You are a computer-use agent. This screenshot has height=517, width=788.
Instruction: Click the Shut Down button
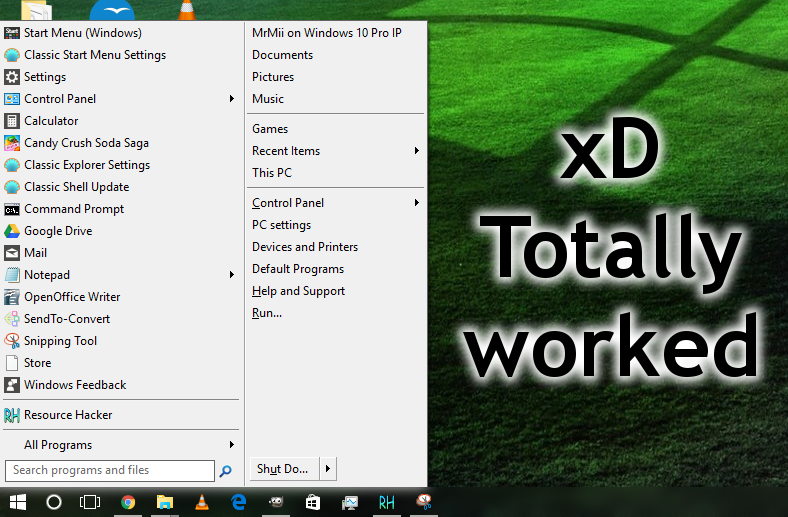(x=284, y=469)
